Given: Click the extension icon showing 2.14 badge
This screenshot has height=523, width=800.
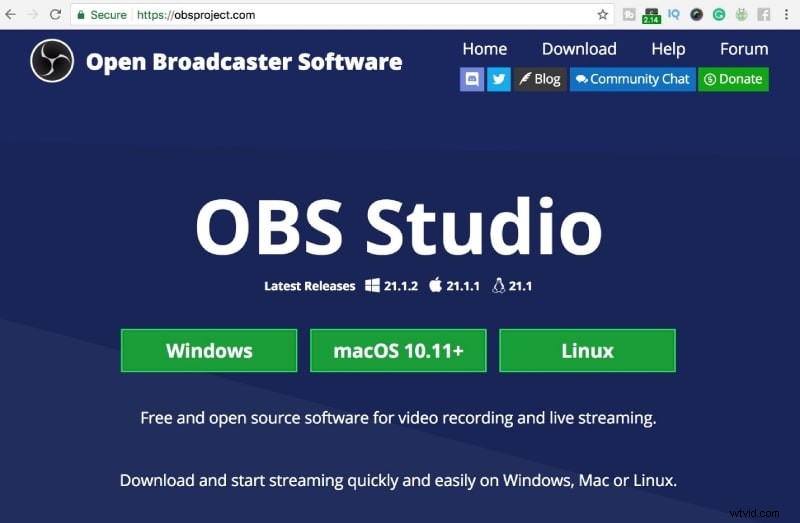Looking at the screenshot, I should click(x=652, y=15).
